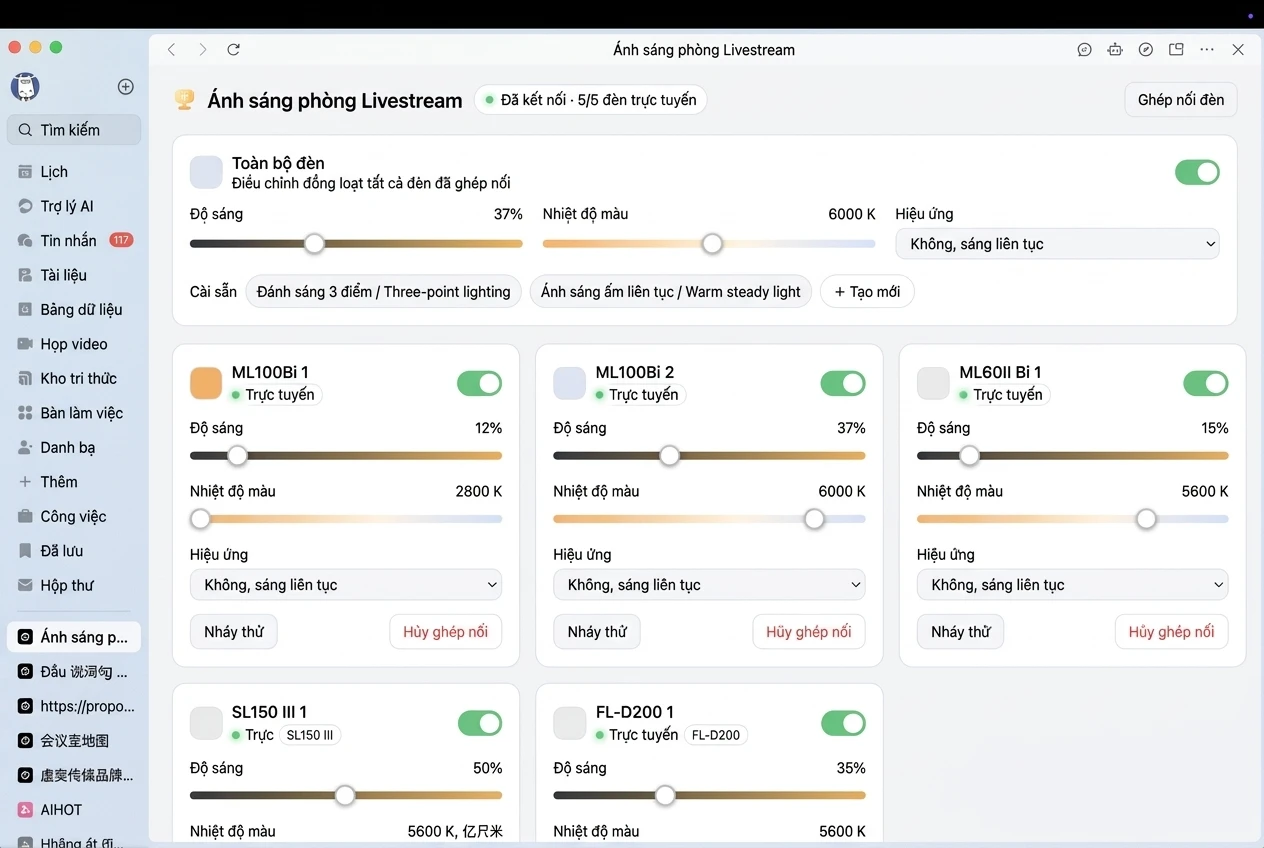Click the compass icon in the top toolbar
1264x848 pixels.
1146,49
